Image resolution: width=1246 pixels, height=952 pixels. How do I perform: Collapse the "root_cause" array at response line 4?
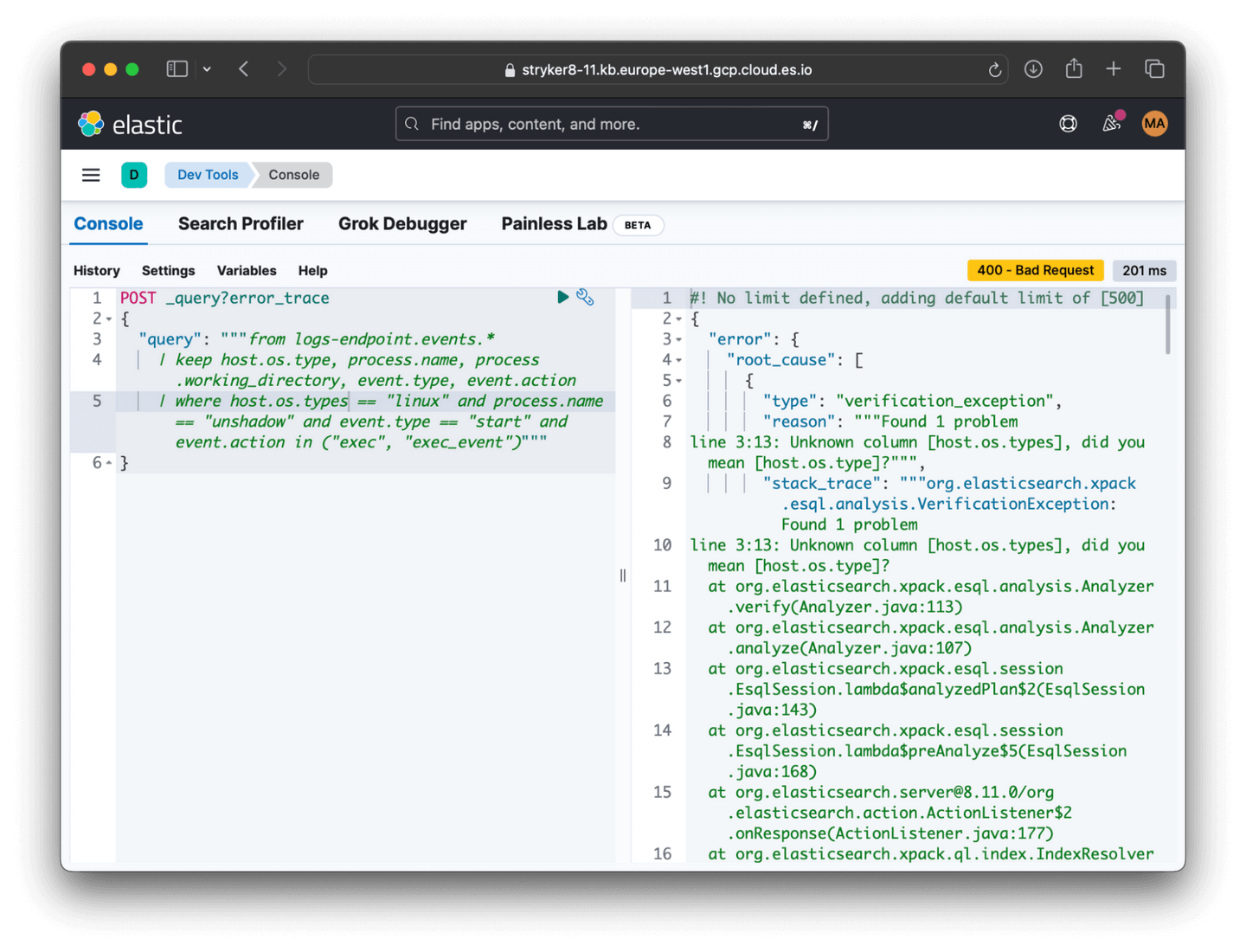click(679, 360)
